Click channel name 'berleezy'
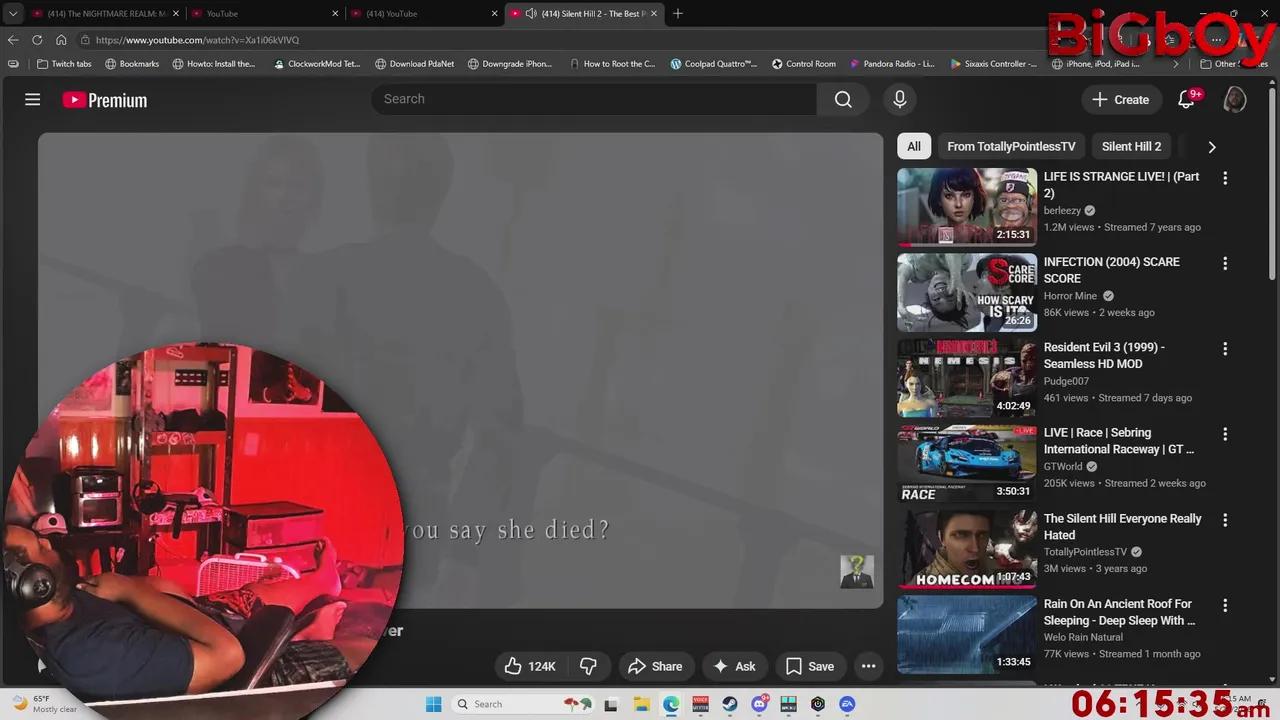This screenshot has height=720, width=1280. click(1062, 211)
